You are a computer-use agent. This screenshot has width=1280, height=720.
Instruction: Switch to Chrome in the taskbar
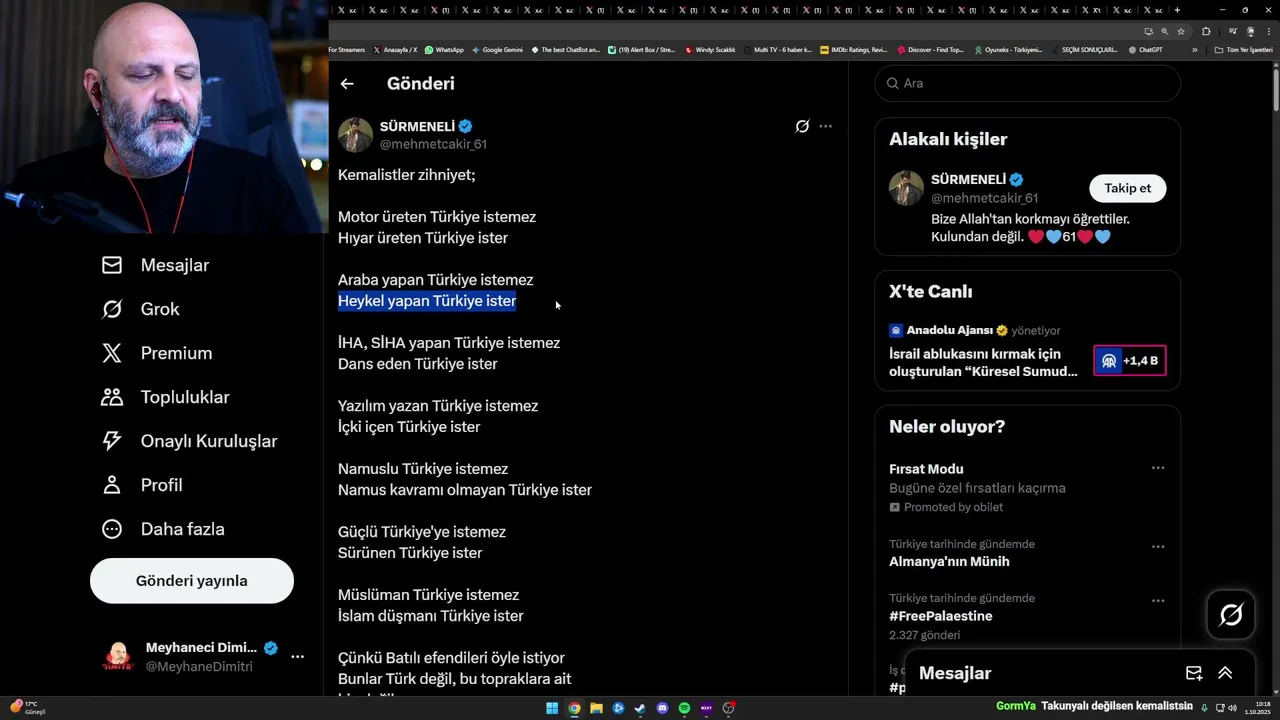point(574,708)
